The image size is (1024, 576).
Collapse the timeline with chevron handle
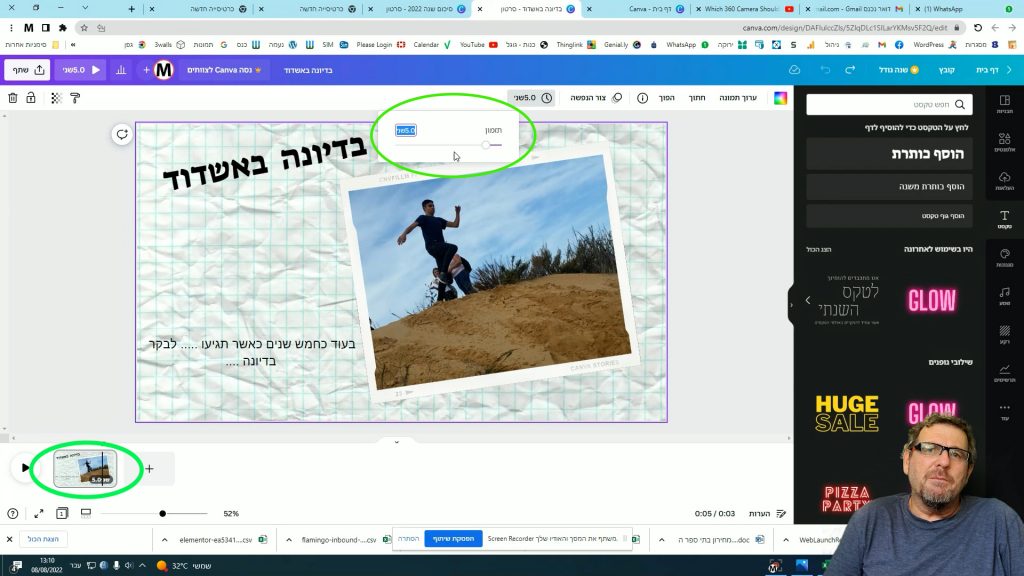[396, 442]
